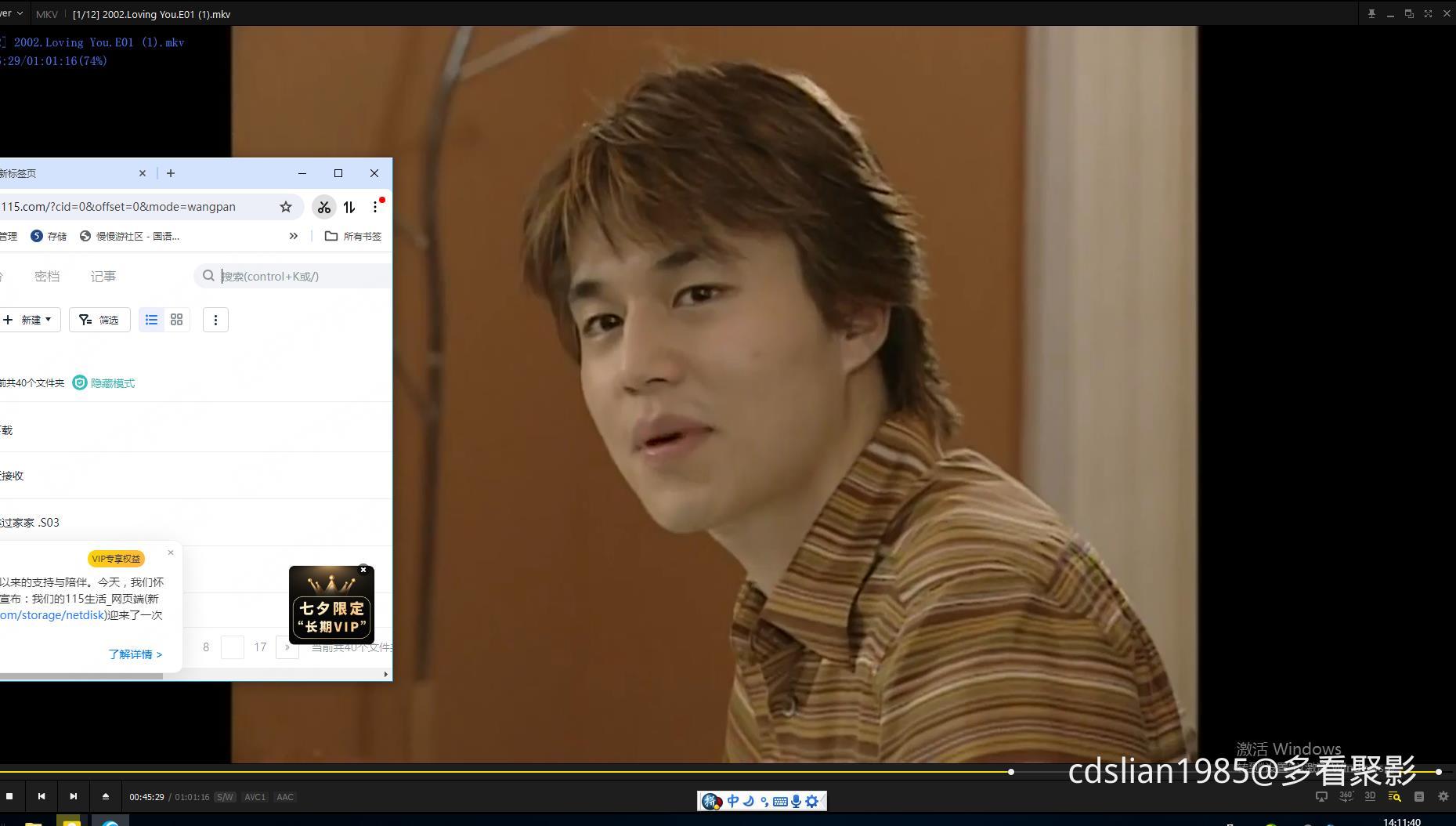Open a new browser tab
This screenshot has width=1456, height=826.
(171, 173)
